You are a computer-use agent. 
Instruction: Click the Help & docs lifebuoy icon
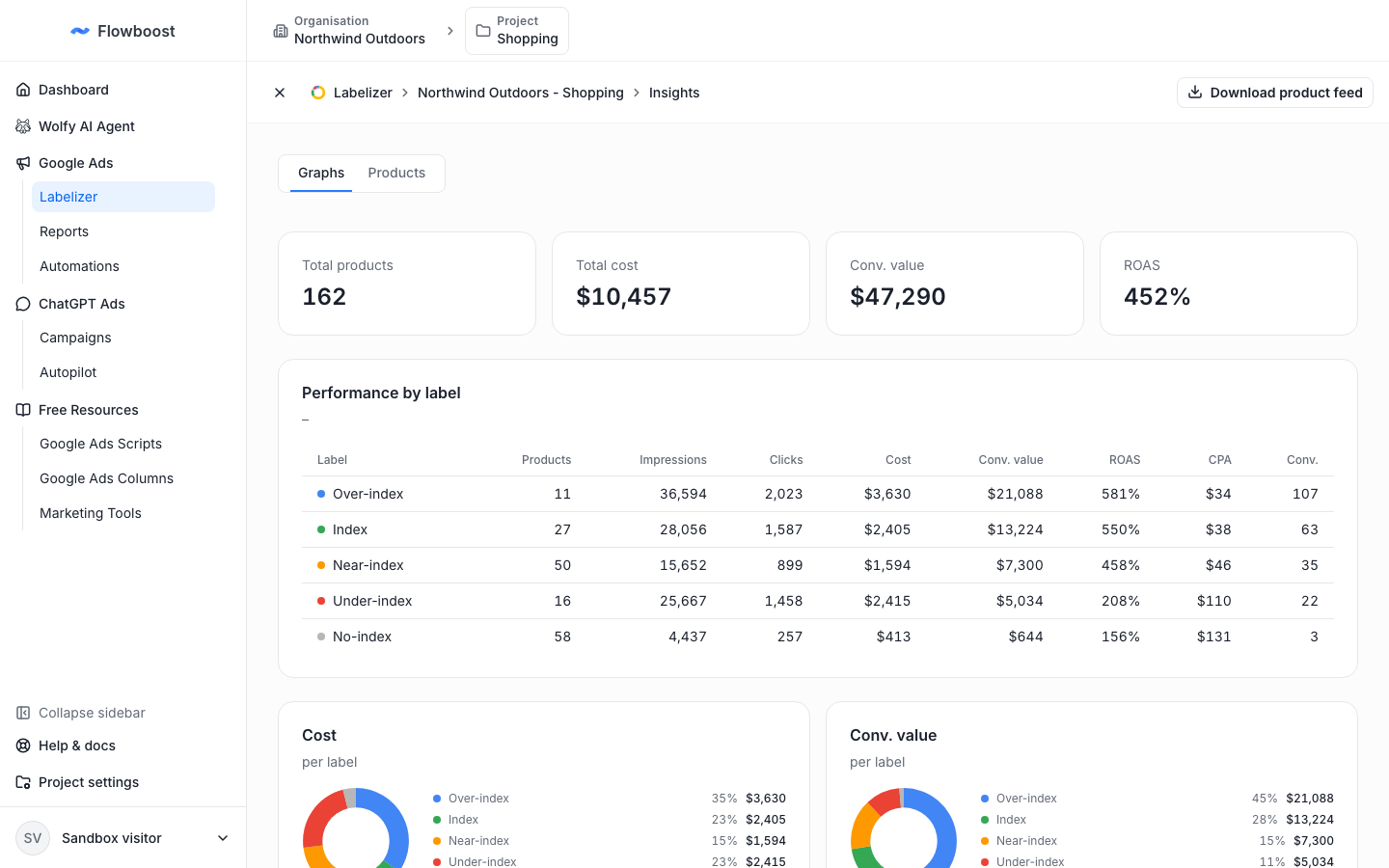(x=23, y=746)
